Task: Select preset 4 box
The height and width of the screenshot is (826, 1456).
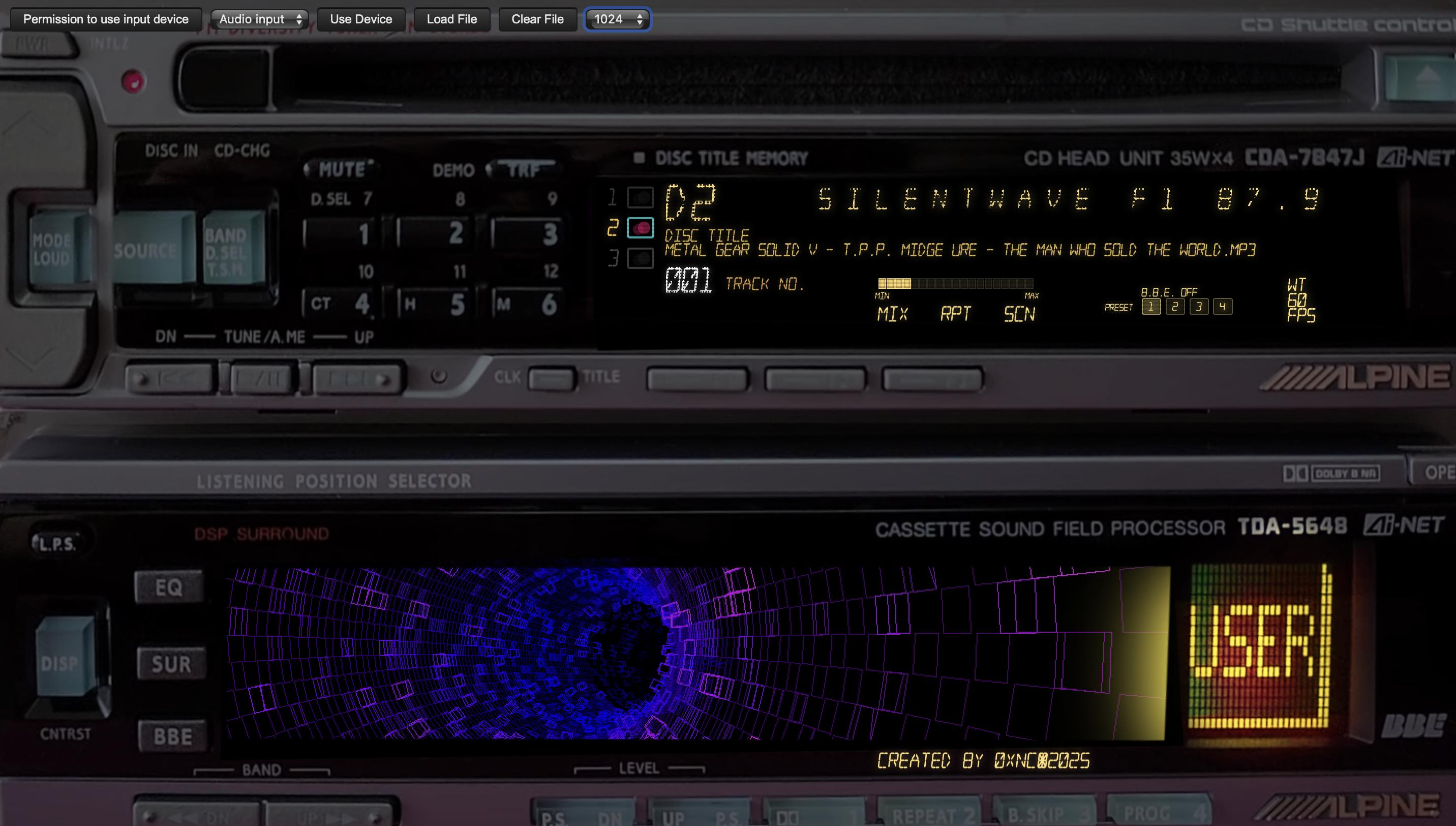Action: pyautogui.click(x=1223, y=307)
